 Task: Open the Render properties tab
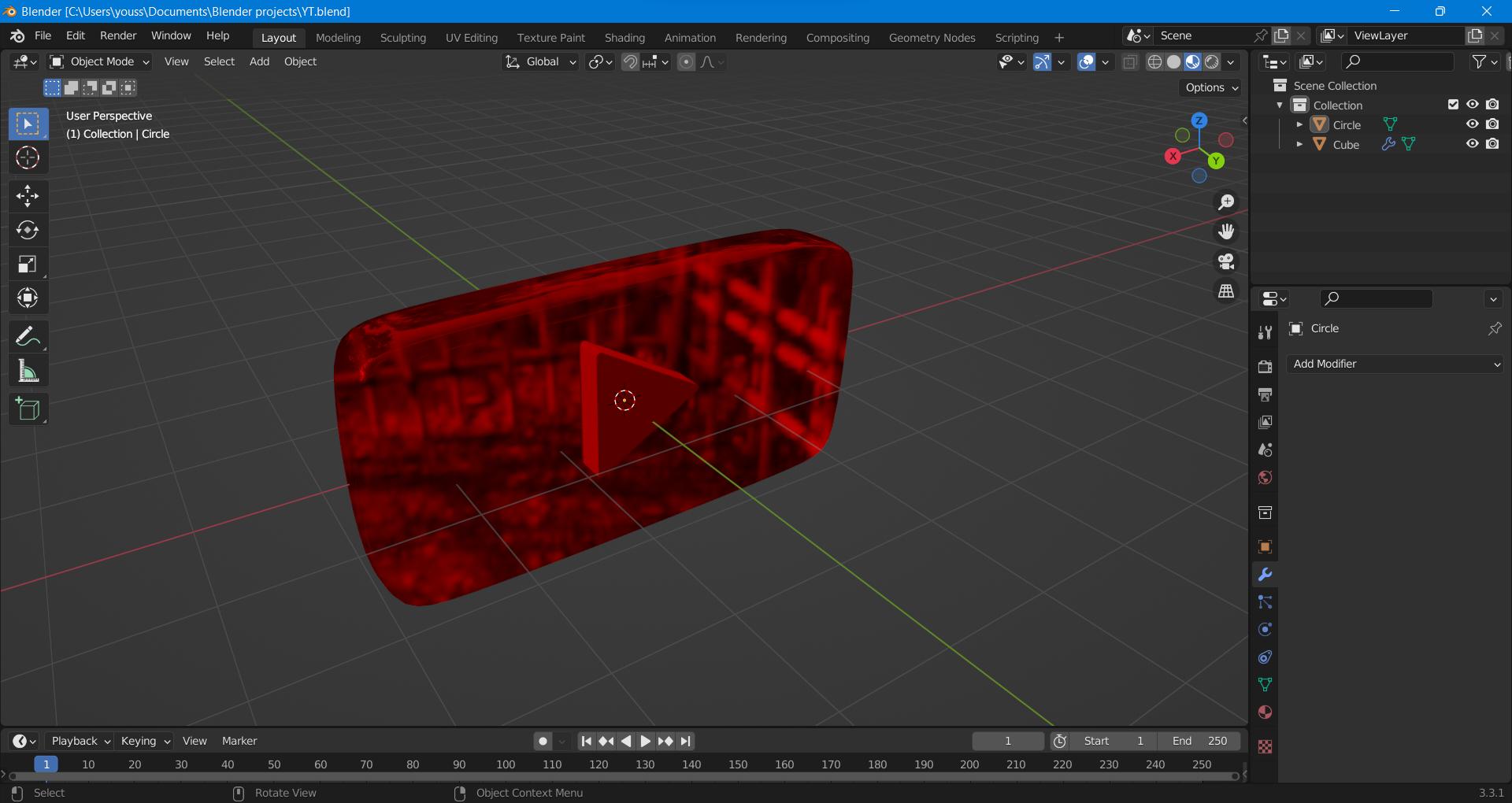coord(1265,367)
